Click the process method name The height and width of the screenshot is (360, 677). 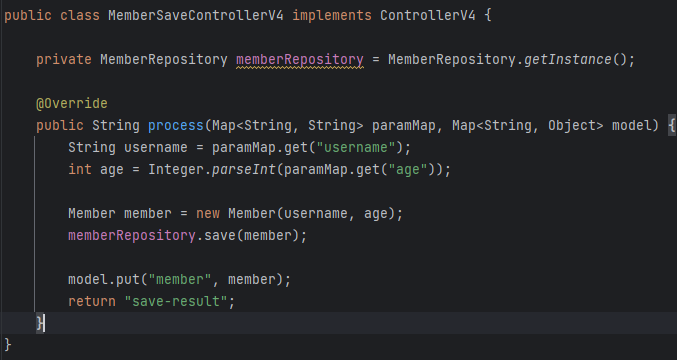coord(176,126)
